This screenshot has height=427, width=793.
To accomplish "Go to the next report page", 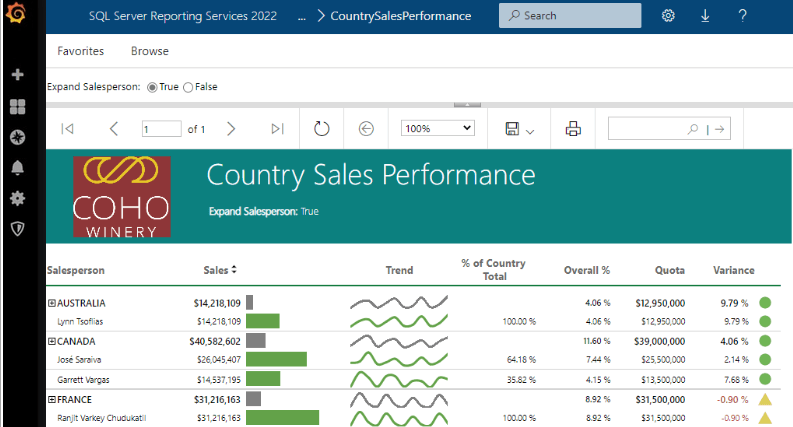I will 231,129.
